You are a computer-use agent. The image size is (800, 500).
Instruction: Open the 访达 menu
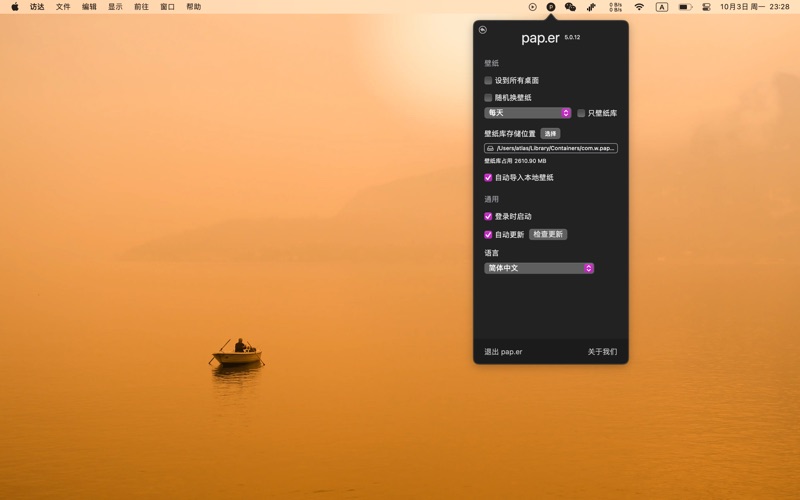pos(37,7)
